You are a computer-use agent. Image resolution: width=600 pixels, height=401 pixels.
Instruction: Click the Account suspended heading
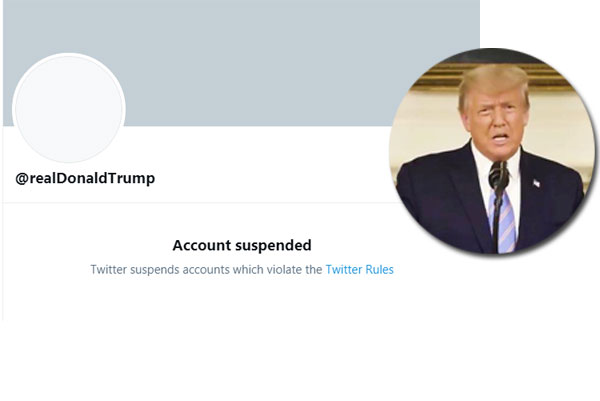242,245
